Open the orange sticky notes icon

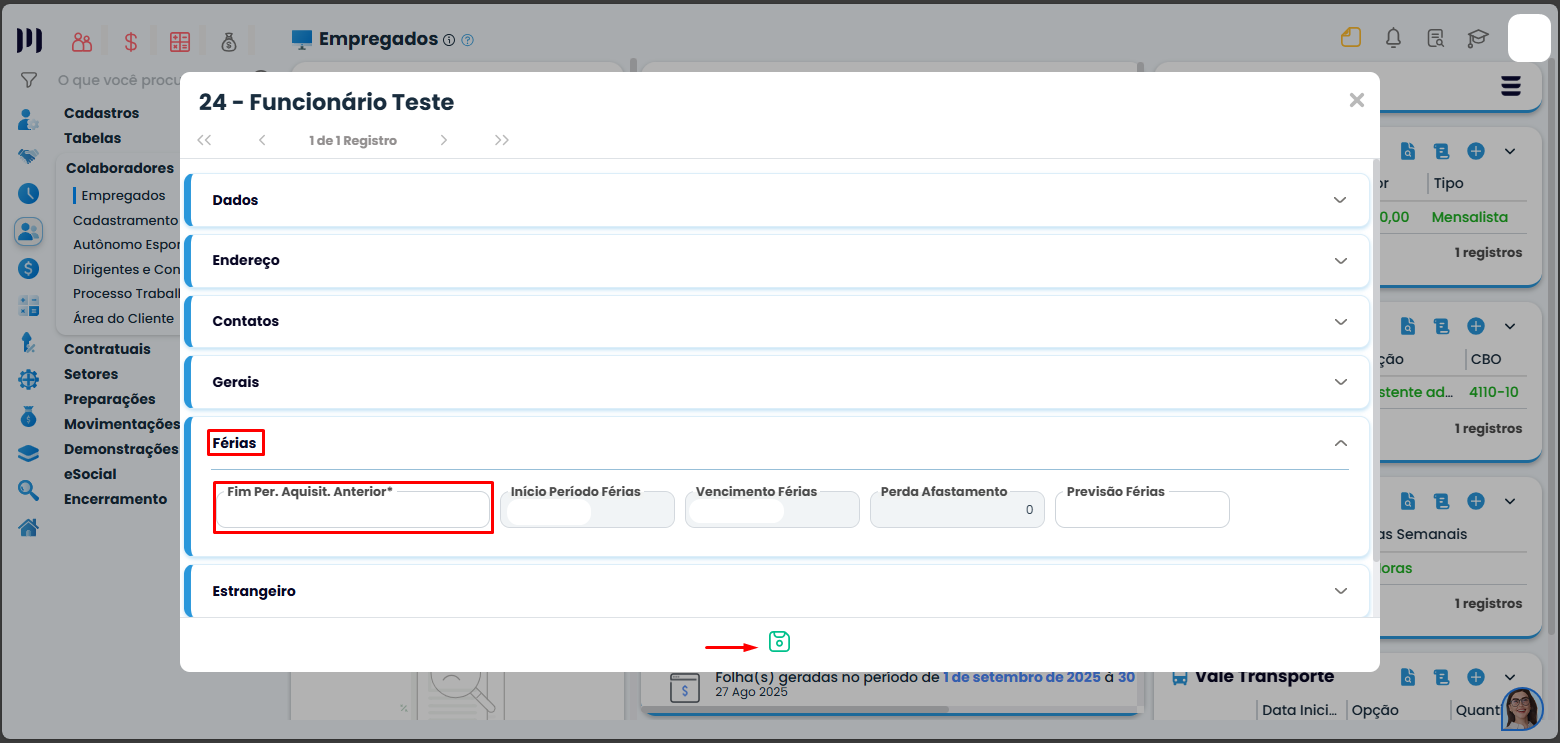(x=1351, y=38)
